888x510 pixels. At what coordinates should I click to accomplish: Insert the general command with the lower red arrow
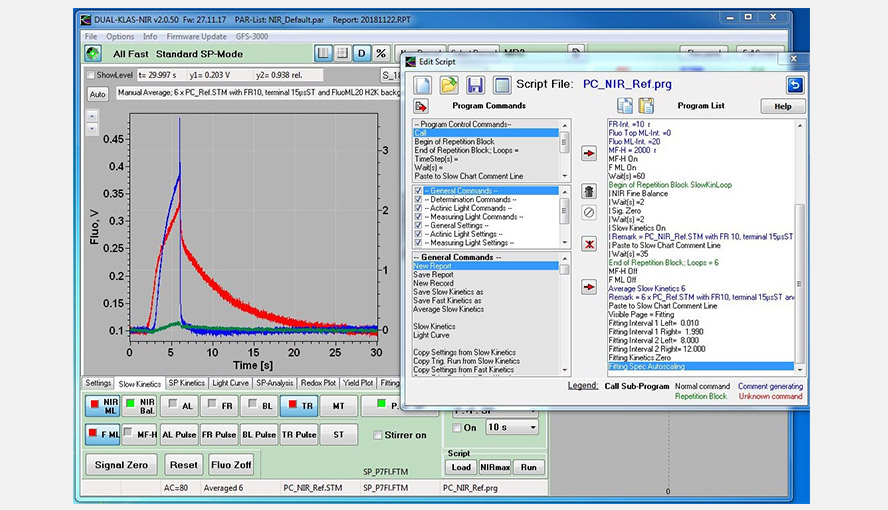(x=589, y=287)
